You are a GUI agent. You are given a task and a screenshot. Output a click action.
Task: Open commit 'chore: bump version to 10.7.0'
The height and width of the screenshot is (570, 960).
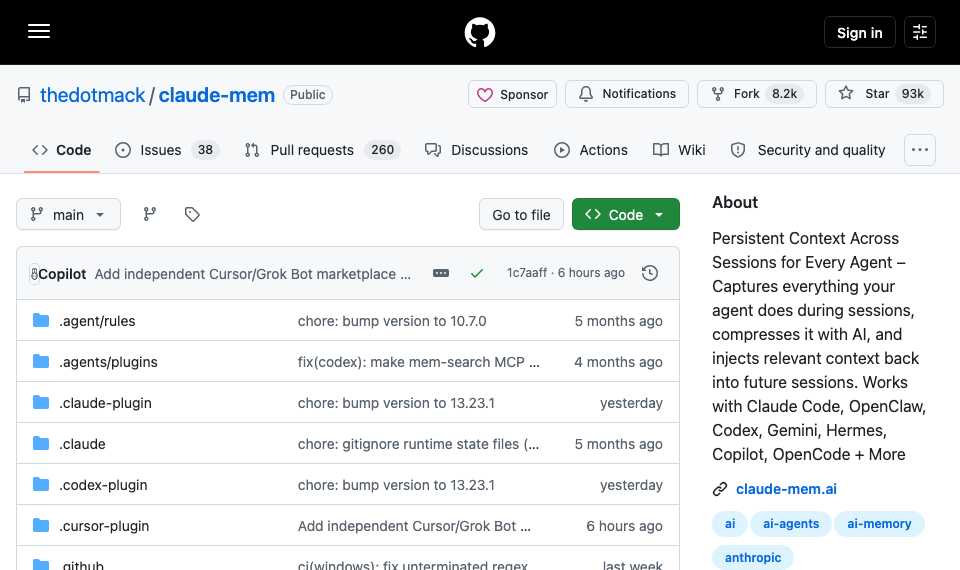392,321
